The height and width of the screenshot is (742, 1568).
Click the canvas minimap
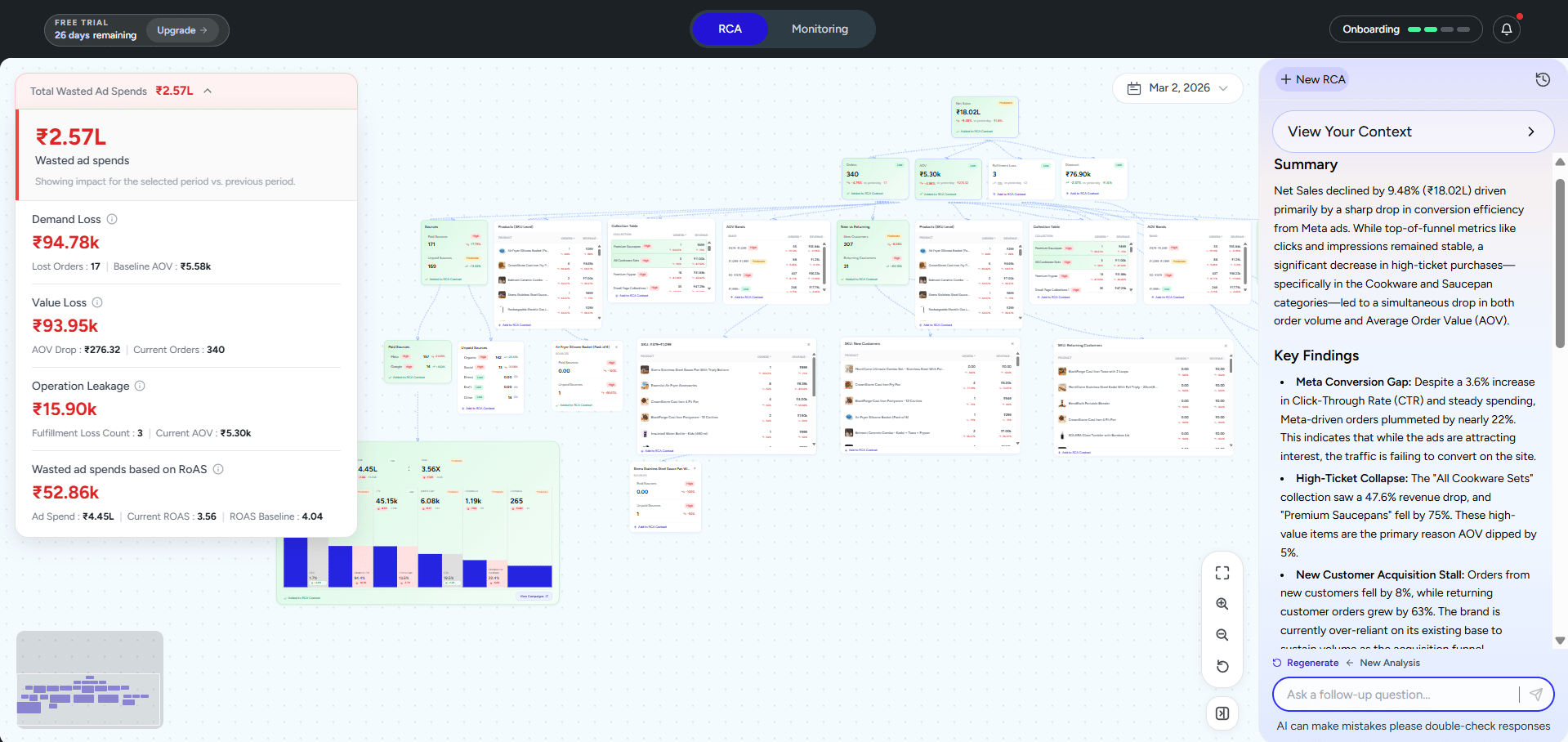(90, 678)
